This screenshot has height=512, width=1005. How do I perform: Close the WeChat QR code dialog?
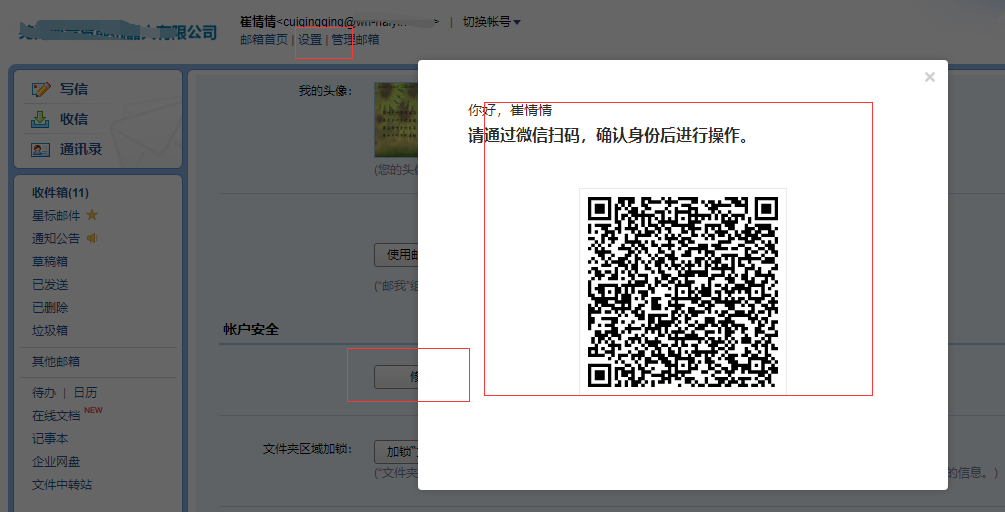point(929,77)
